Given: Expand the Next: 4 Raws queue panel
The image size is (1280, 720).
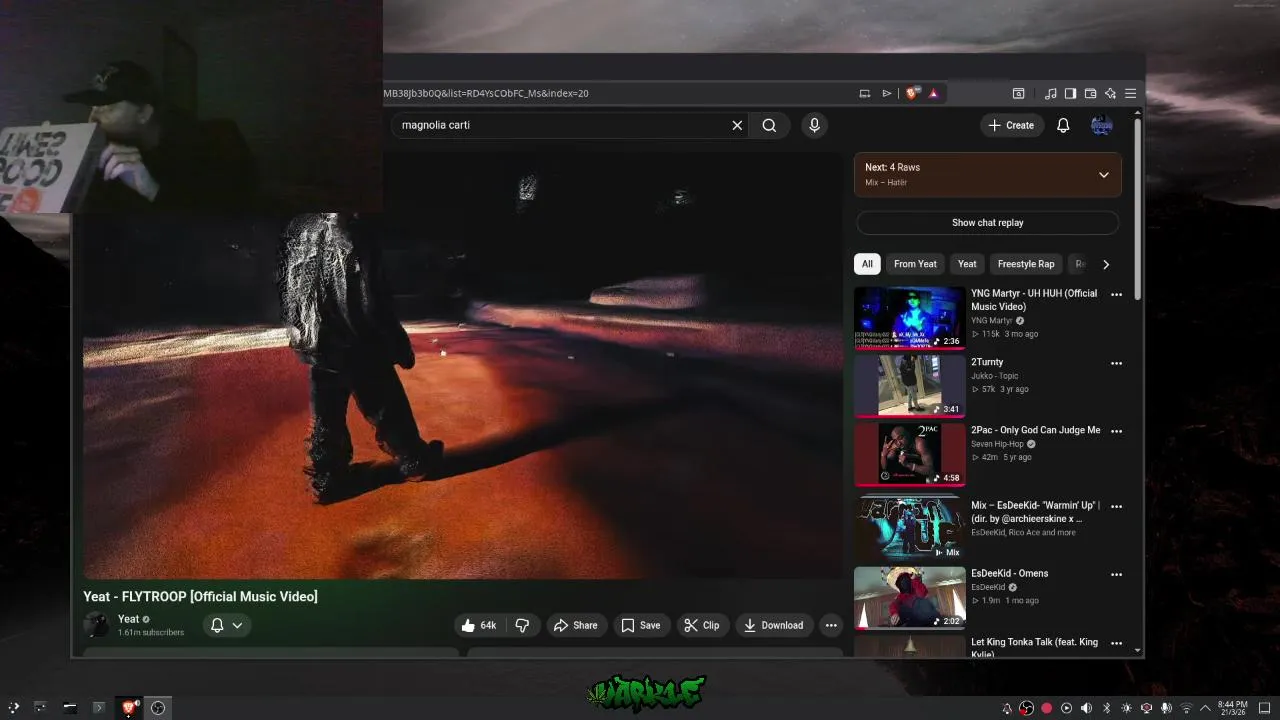Looking at the screenshot, I should click(x=1103, y=175).
